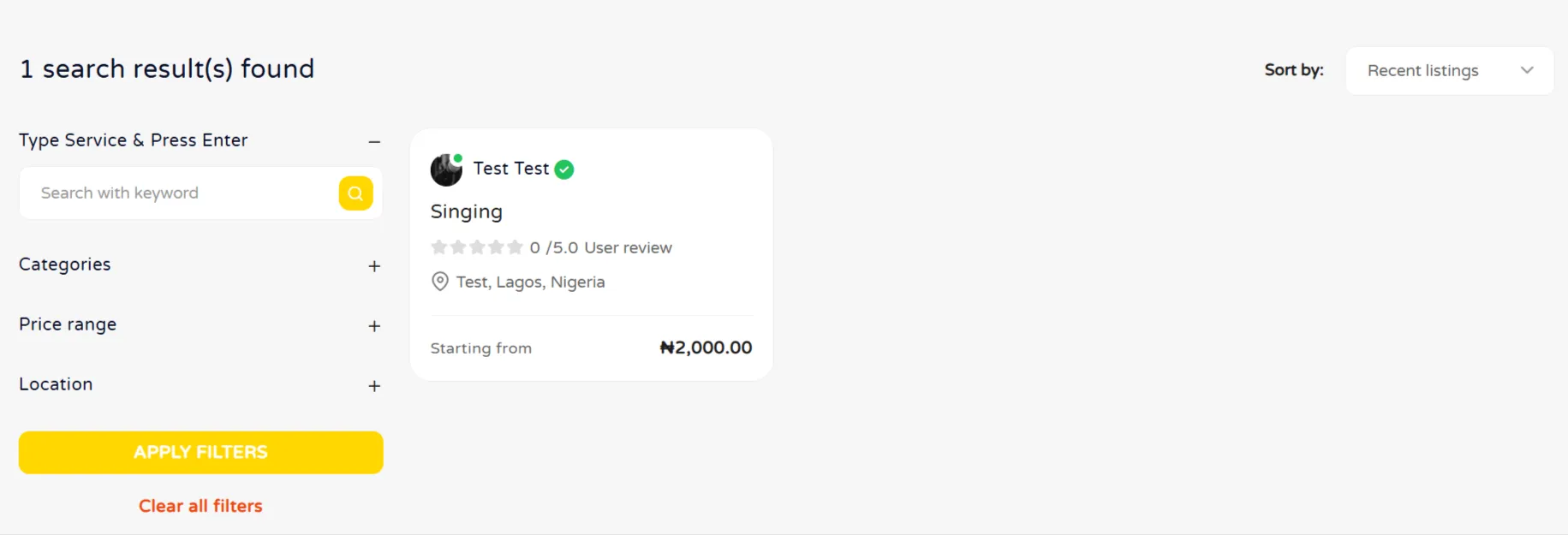Open the Recent listings sort dropdown

coord(1449,71)
